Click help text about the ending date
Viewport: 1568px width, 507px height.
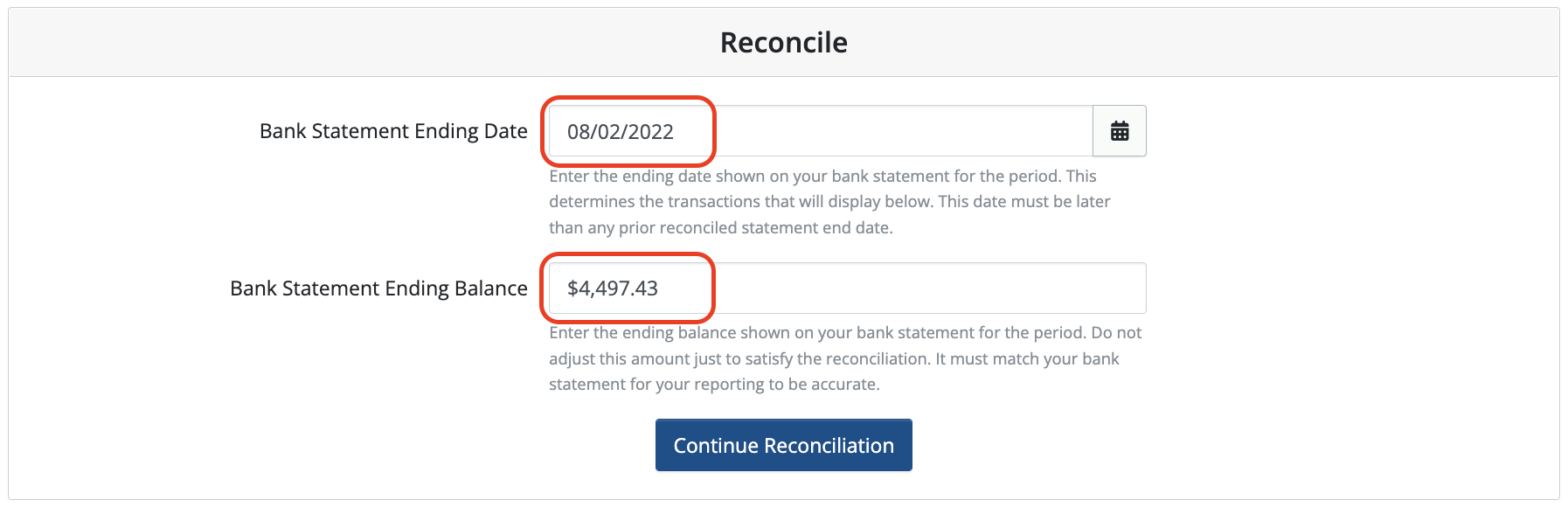point(829,202)
